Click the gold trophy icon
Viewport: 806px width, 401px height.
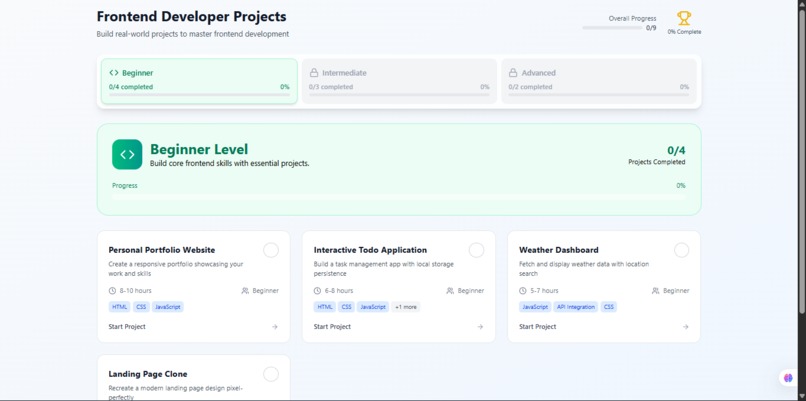(684, 19)
